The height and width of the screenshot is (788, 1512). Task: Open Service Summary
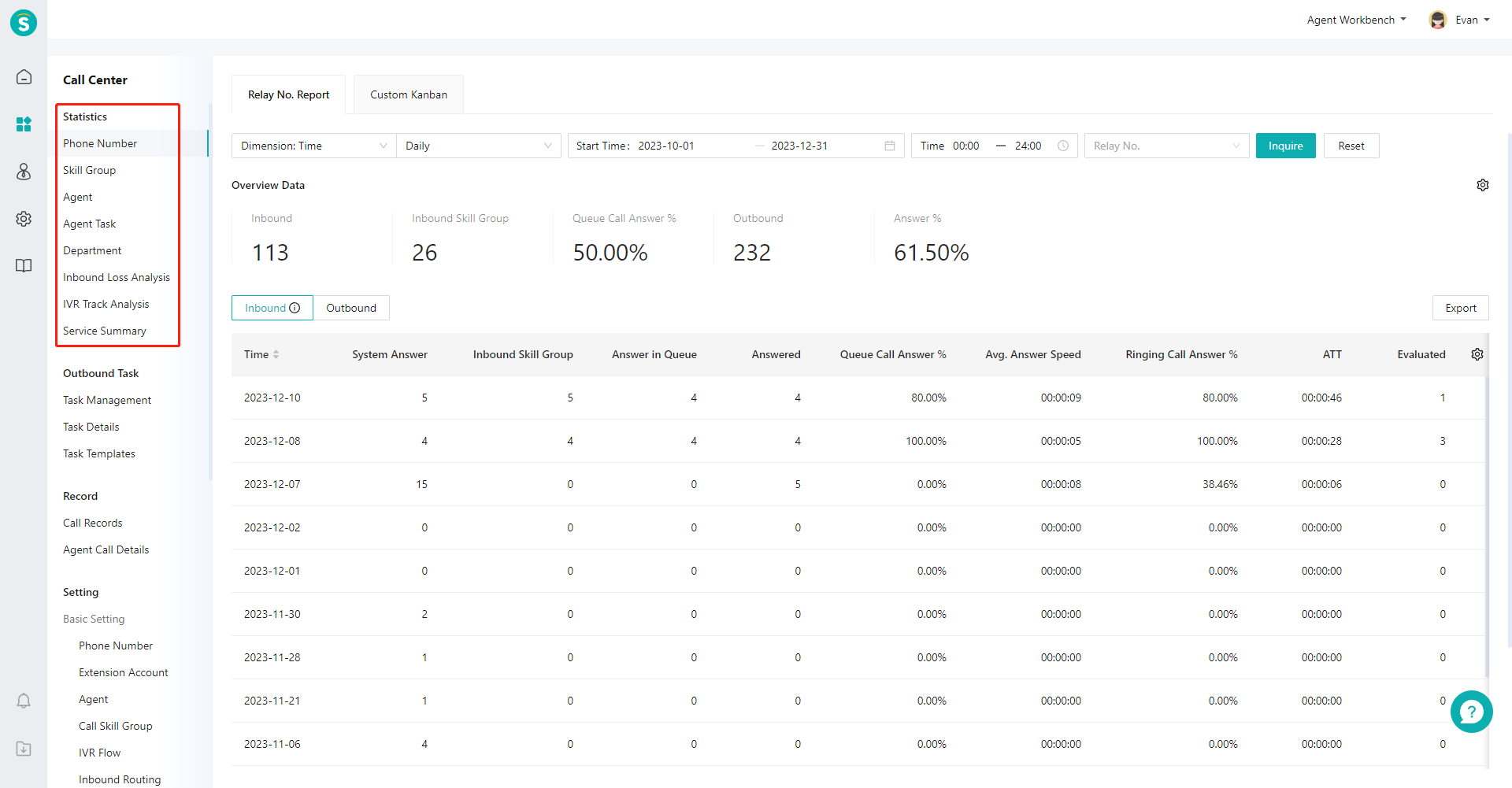tap(105, 331)
